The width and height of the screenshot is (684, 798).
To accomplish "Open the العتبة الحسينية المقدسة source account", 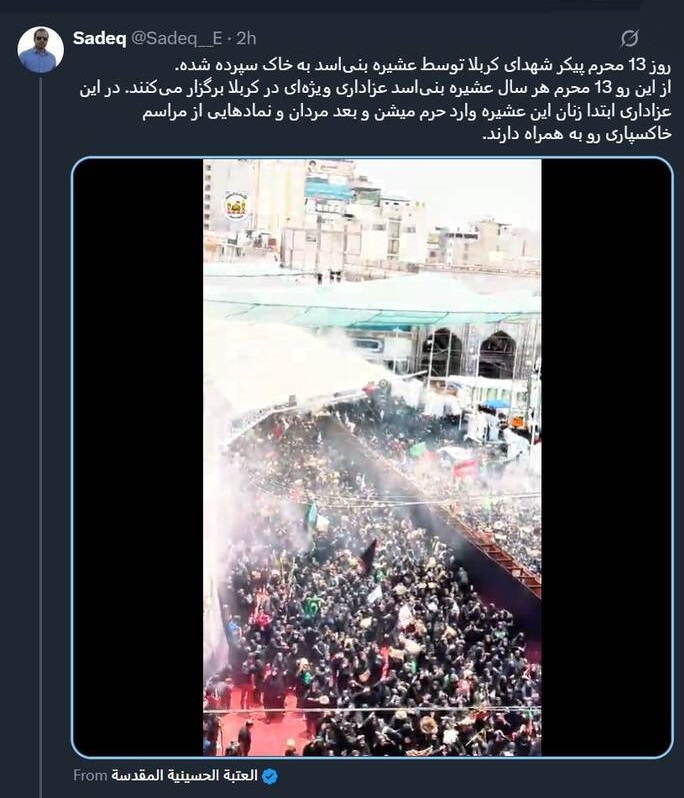I will pos(185,776).
